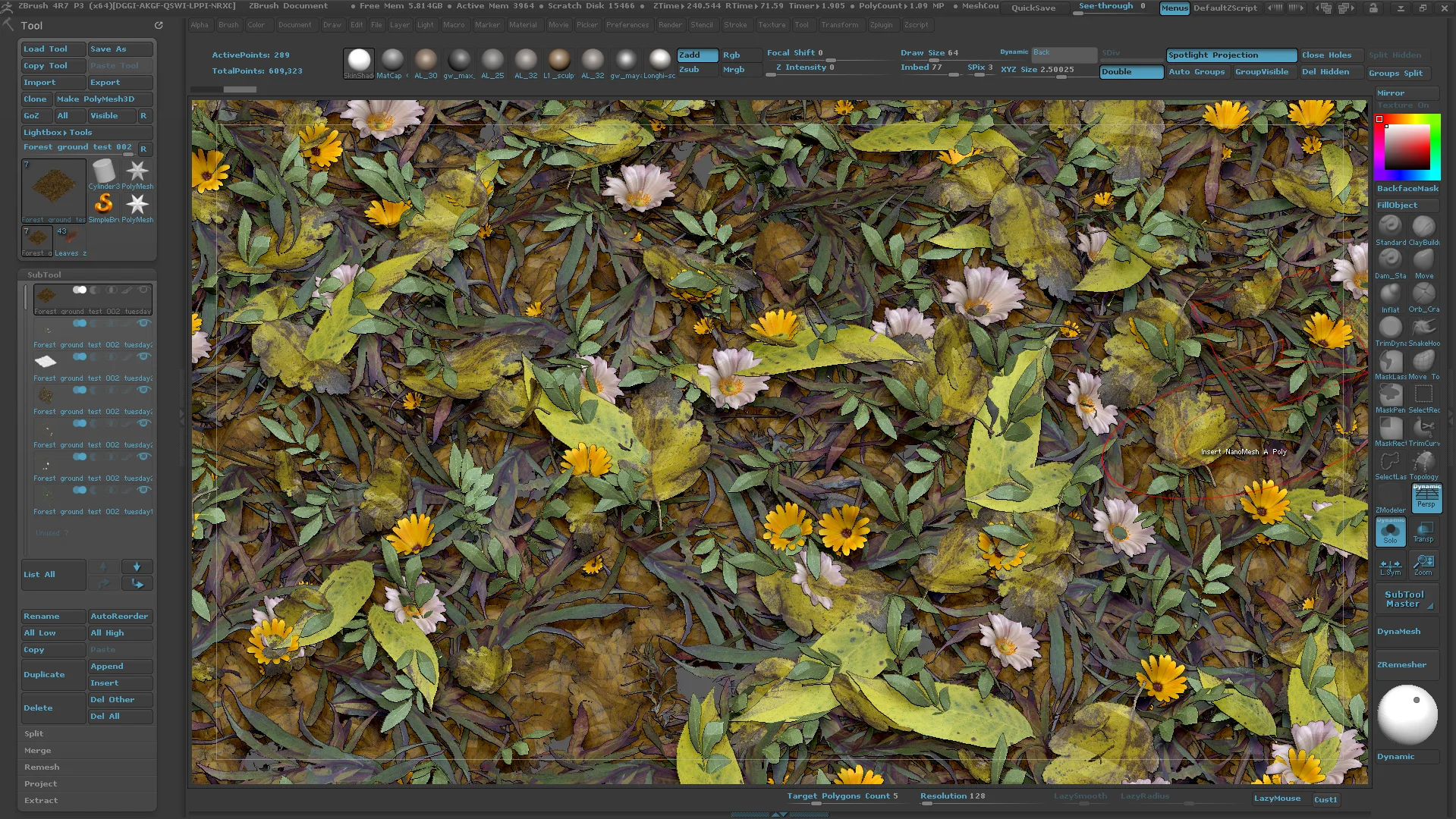Viewport: 1456px width, 819px height.
Task: Select the Standard brush icon
Action: click(x=1389, y=225)
